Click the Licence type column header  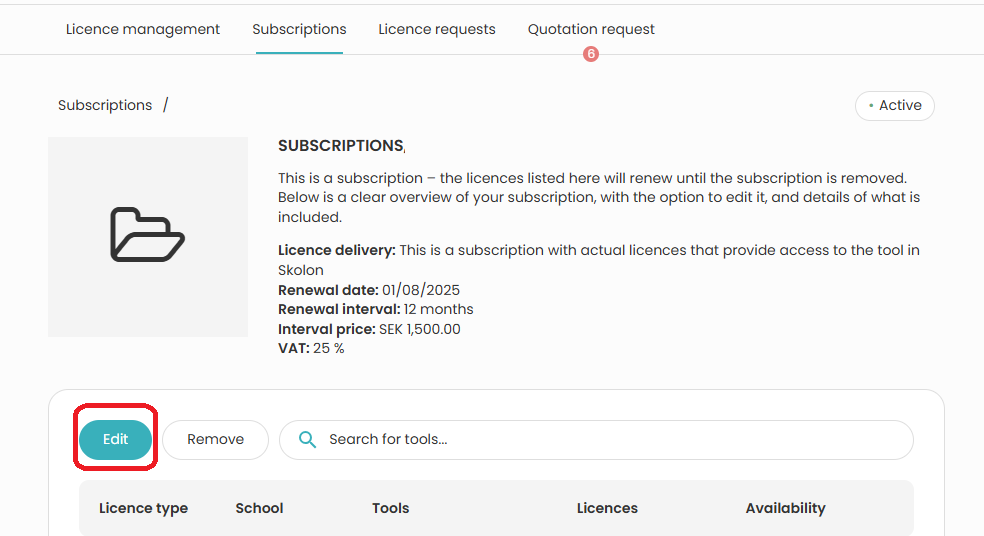pyautogui.click(x=143, y=508)
